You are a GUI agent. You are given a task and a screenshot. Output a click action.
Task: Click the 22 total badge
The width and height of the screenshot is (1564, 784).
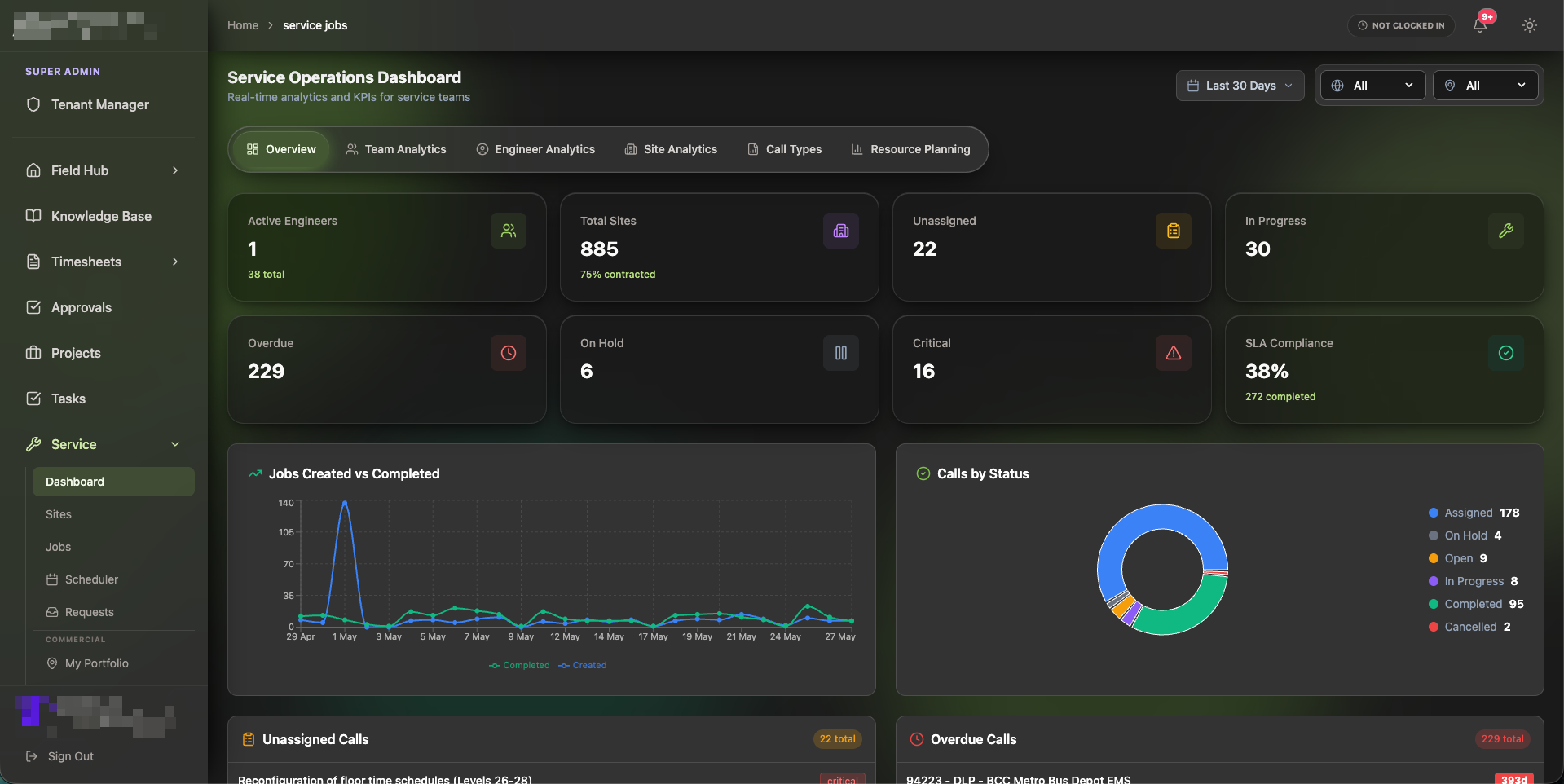point(838,739)
